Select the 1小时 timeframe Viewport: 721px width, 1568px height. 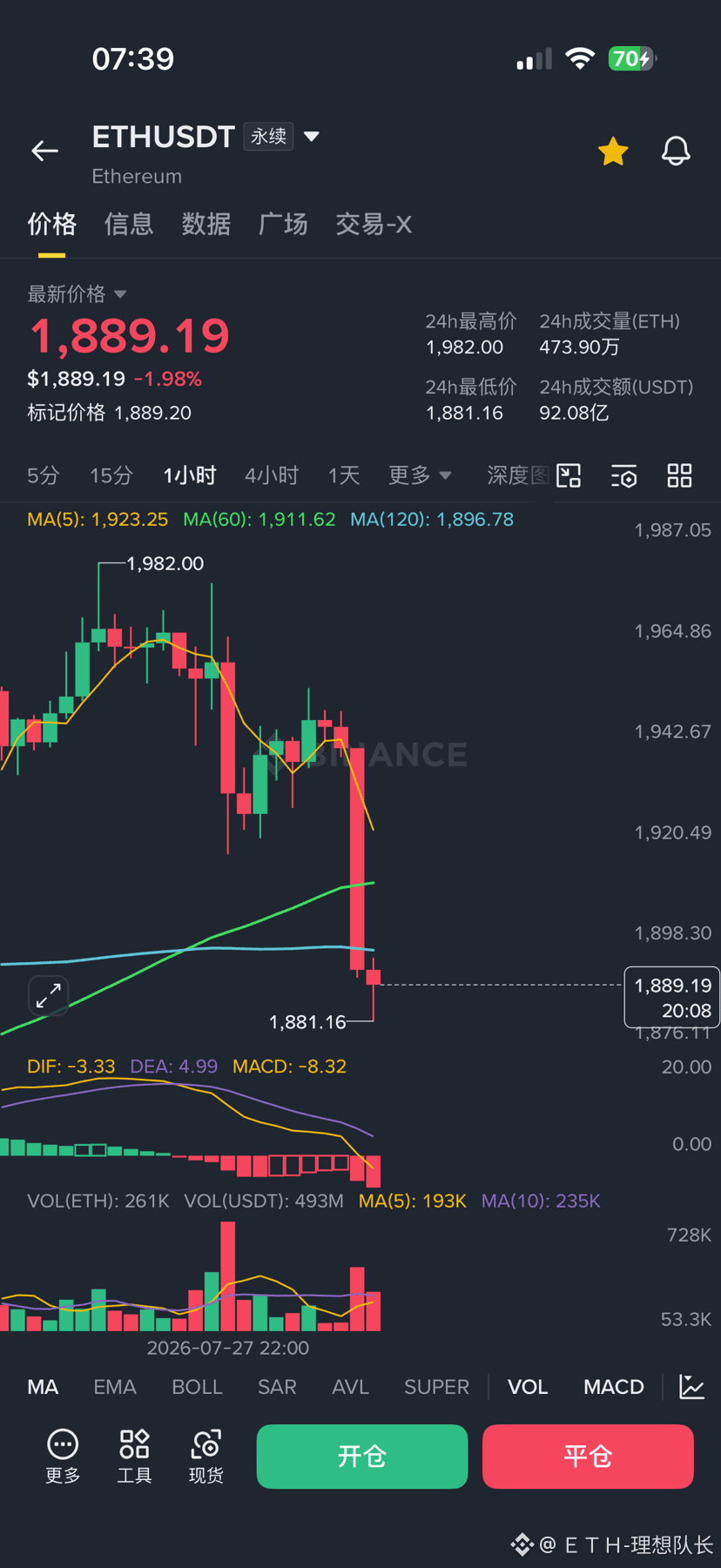[x=190, y=475]
